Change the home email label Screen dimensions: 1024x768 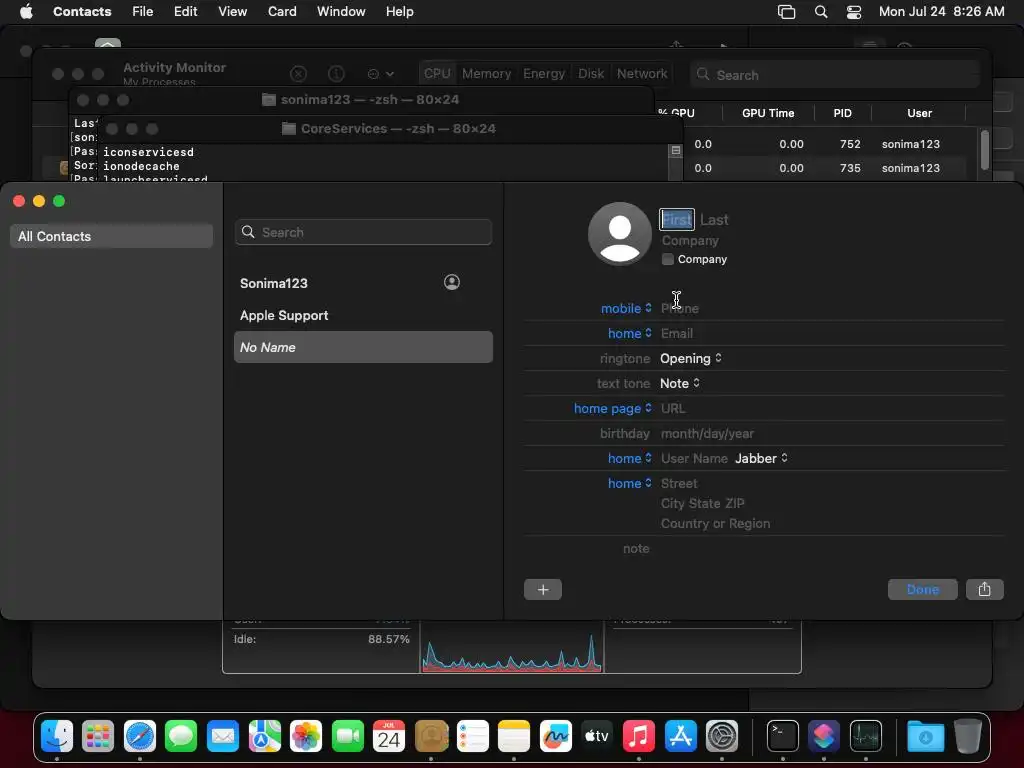[x=630, y=333]
